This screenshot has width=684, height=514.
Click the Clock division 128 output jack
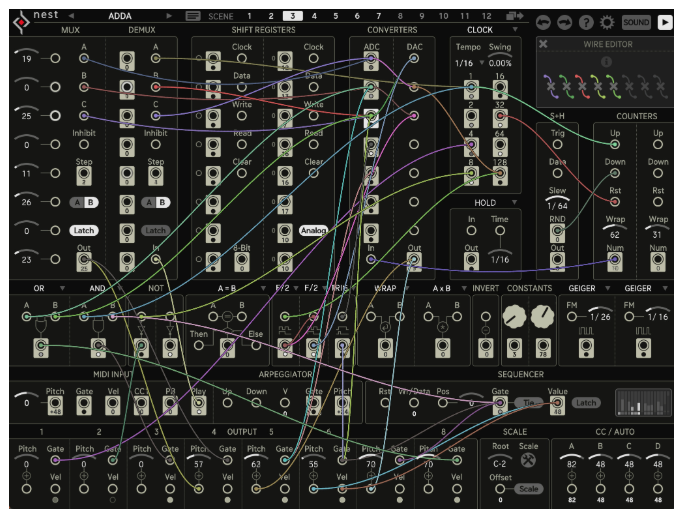pos(500,175)
